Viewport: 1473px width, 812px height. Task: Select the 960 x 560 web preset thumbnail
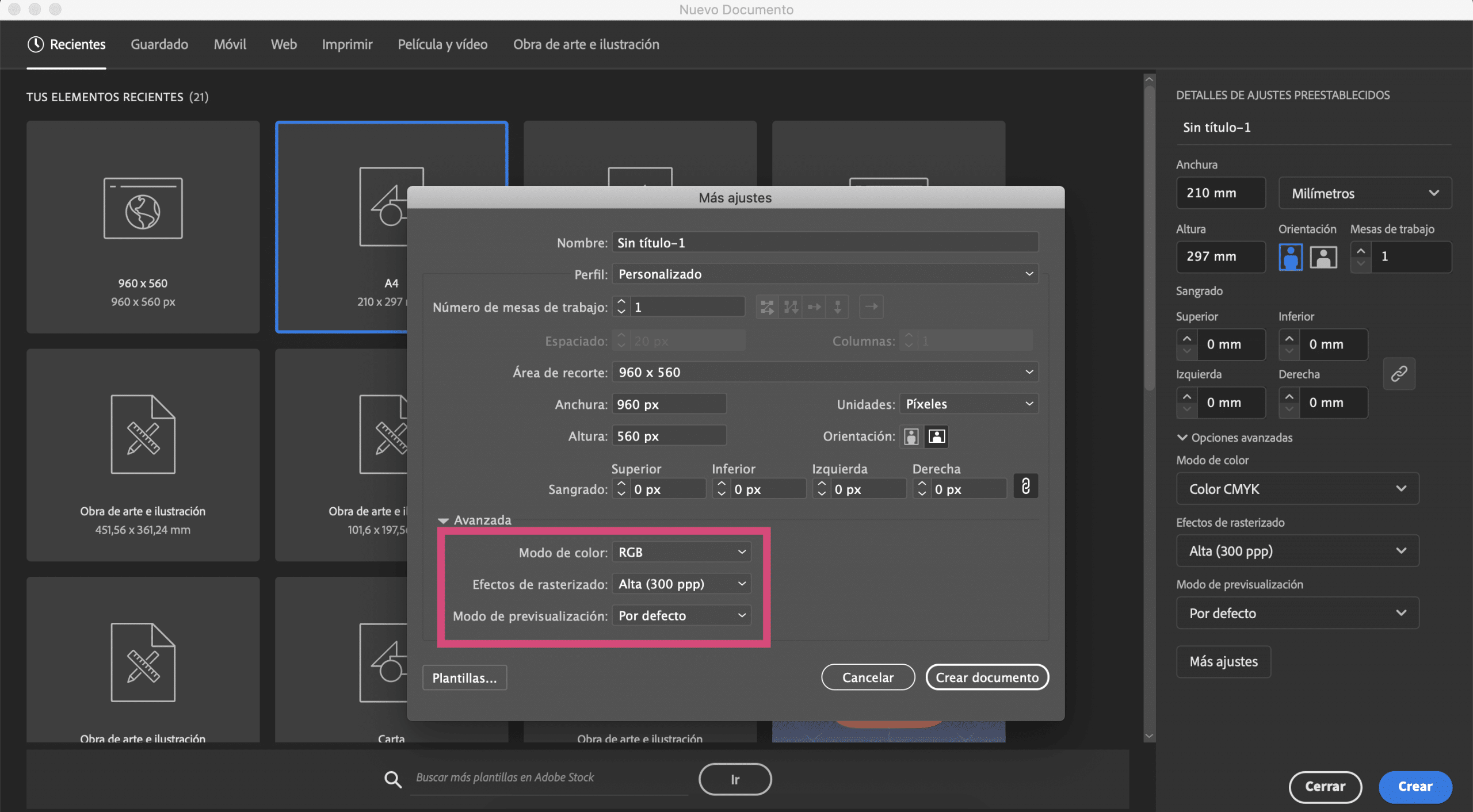tap(143, 227)
